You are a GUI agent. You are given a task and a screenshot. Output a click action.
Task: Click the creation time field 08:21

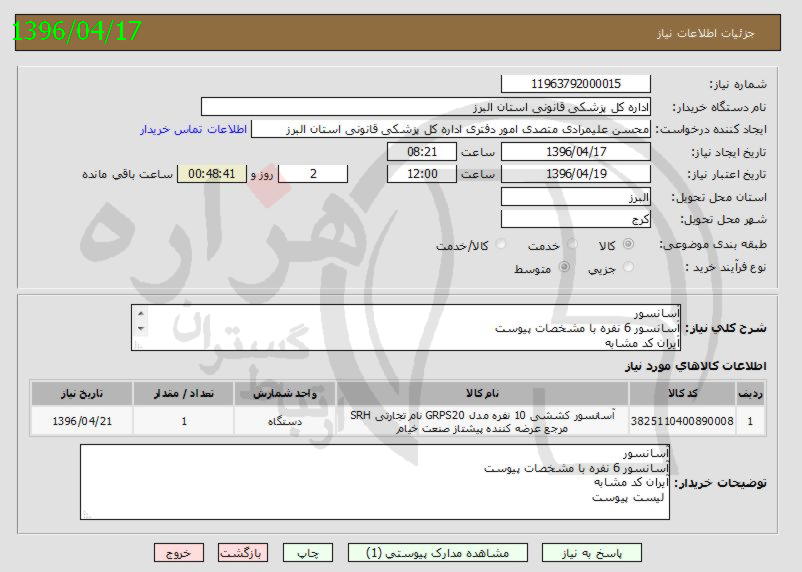click(422, 152)
